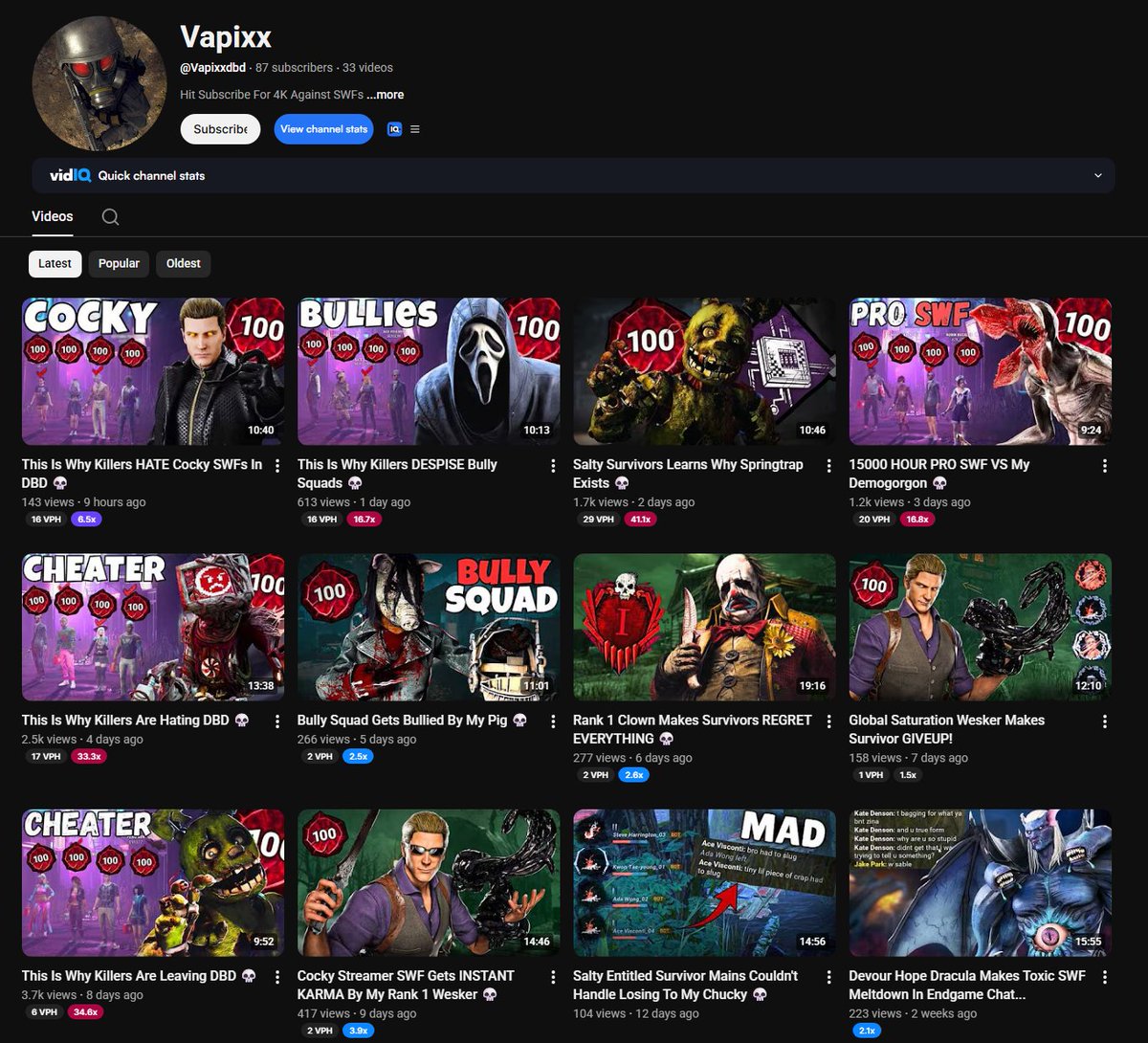Image resolution: width=1148 pixels, height=1043 pixels.
Task: Click the vidIQ logo in Quick channel stats
Action: [x=69, y=175]
